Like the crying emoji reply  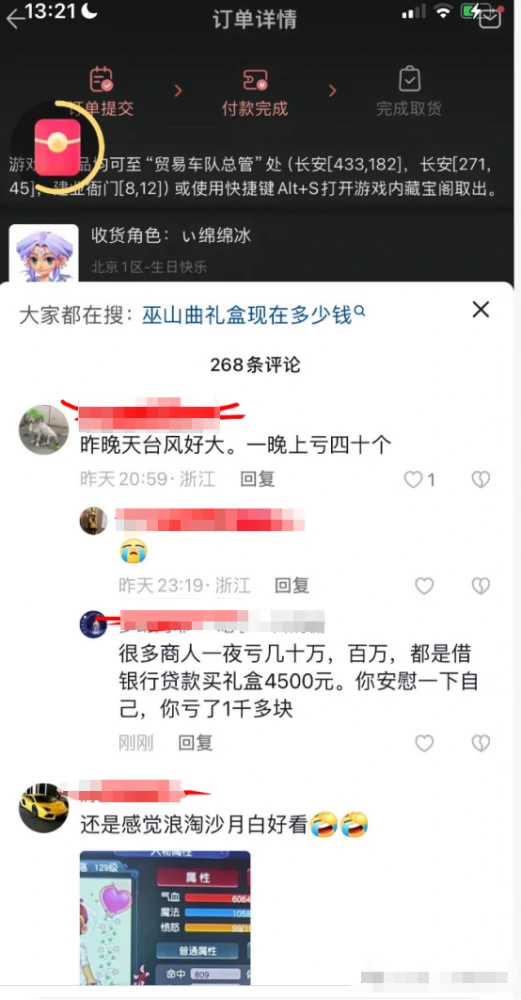pyautogui.click(x=424, y=585)
